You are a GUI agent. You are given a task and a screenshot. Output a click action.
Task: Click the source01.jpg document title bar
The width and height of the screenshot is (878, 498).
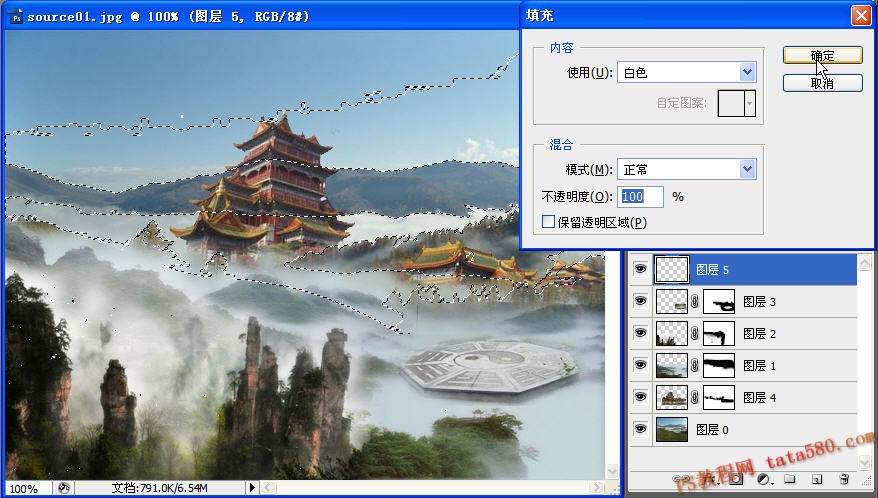(x=263, y=16)
